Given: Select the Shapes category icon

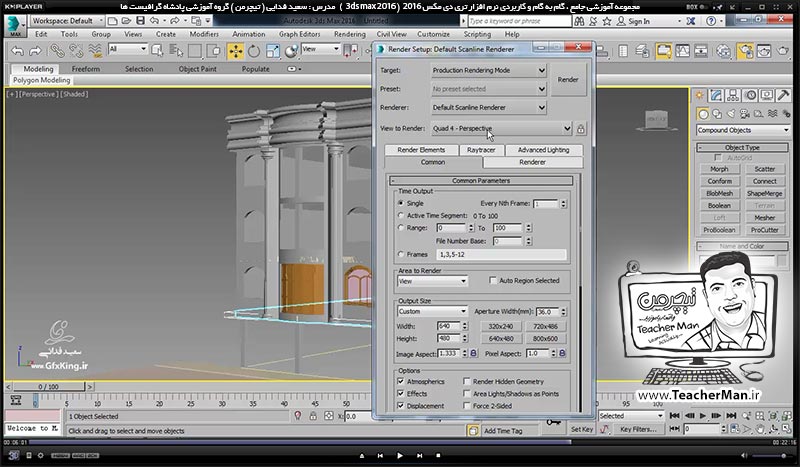Looking at the screenshot, I should tap(717, 114).
